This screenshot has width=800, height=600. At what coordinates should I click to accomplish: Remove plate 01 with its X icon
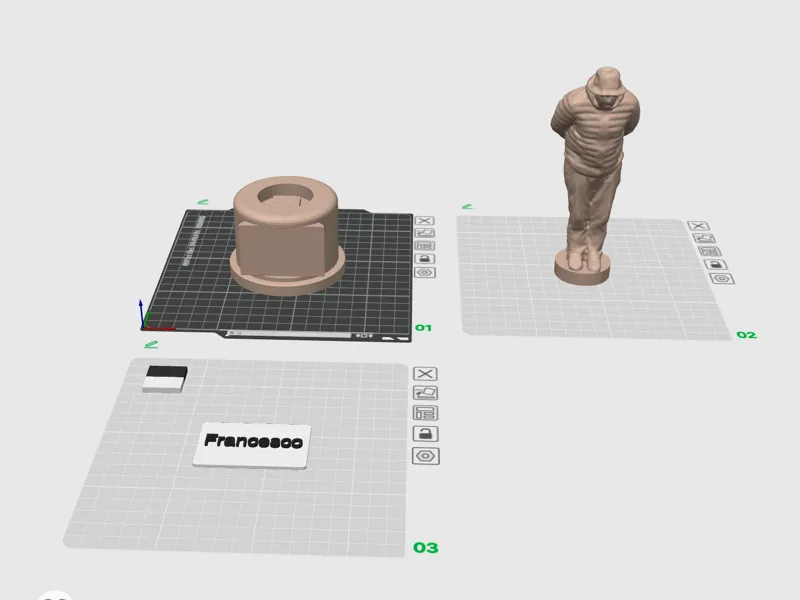[424, 220]
